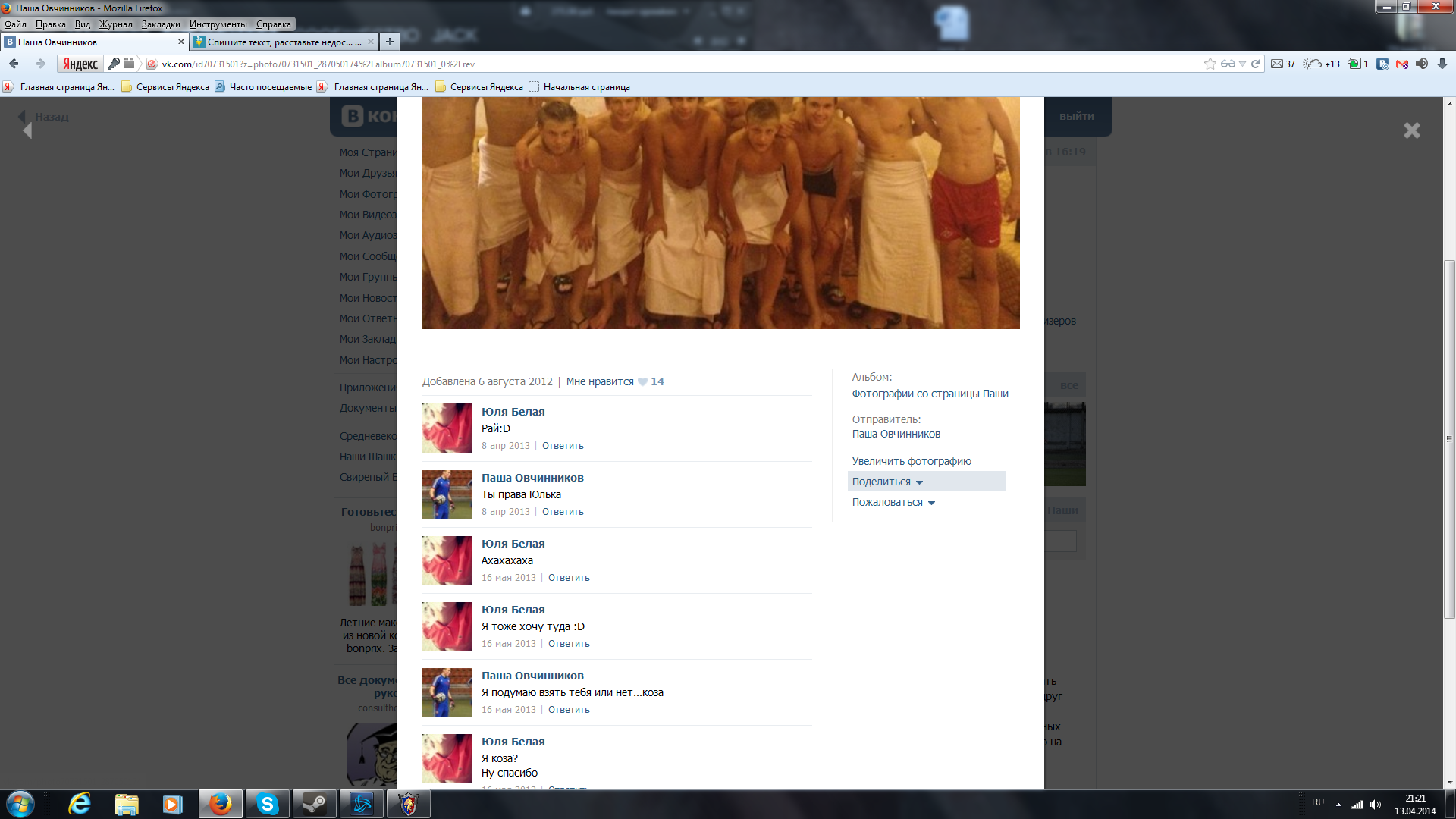
Task: Open the Часто посещаемые bookmark
Action: [x=263, y=86]
